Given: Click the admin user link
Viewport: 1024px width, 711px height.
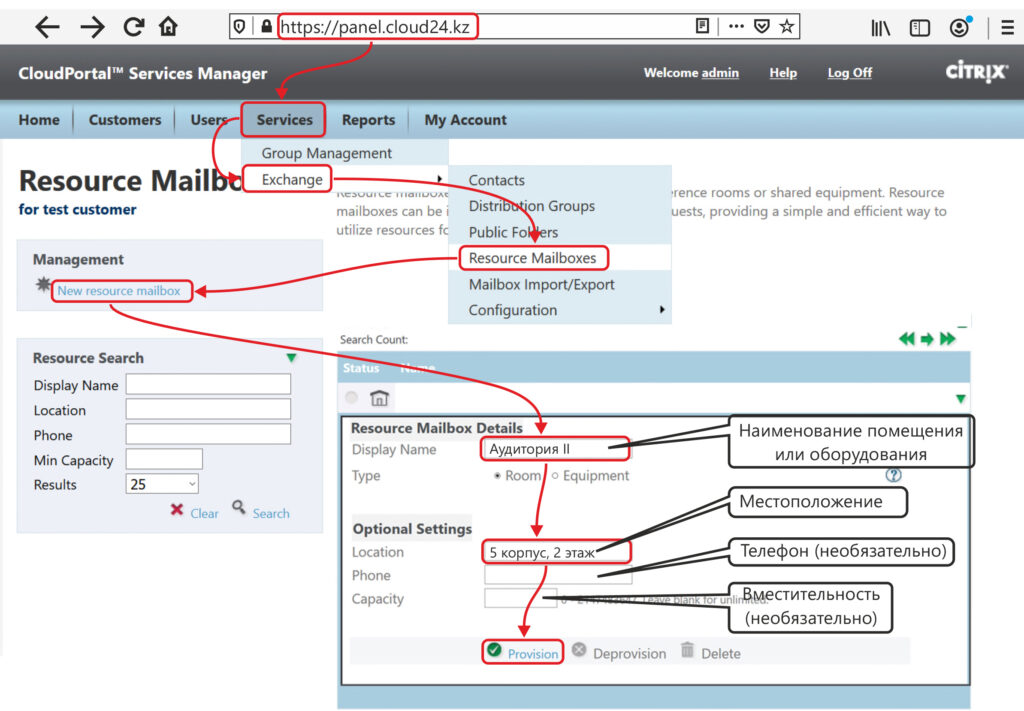Looking at the screenshot, I should click(x=720, y=72).
